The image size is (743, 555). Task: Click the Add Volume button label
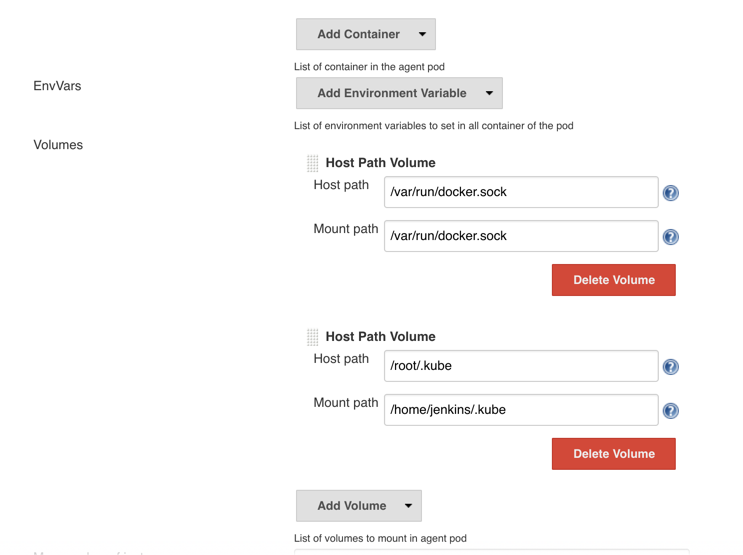[351, 506]
